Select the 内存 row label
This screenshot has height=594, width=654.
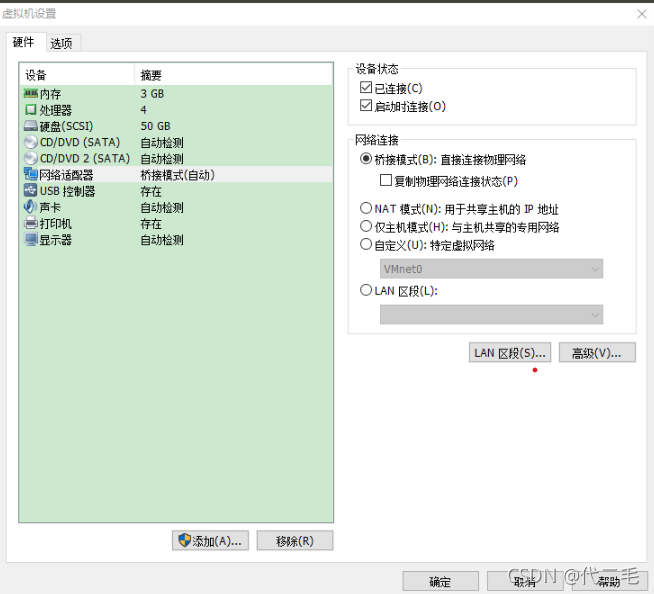[x=50, y=94]
